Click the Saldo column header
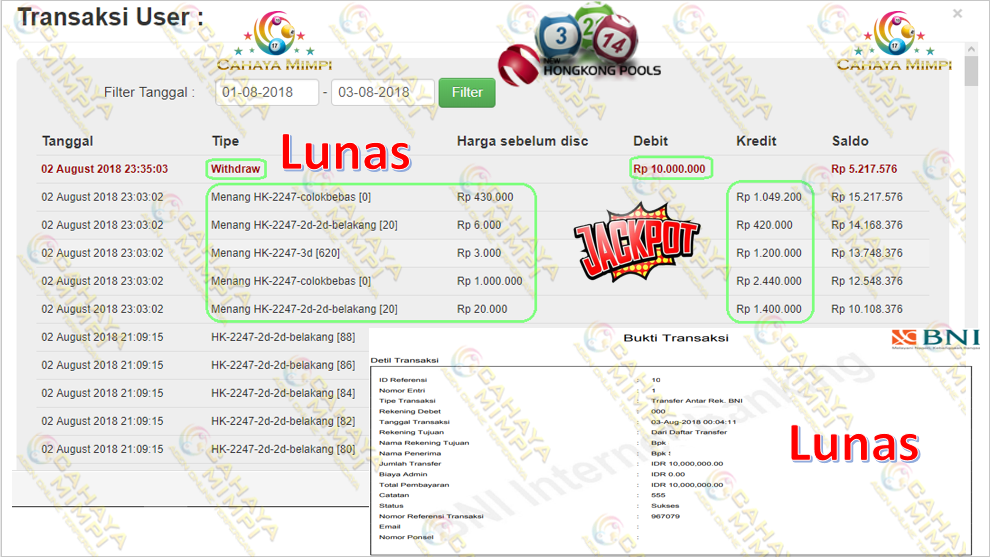The width and height of the screenshot is (990, 557). pos(850,141)
